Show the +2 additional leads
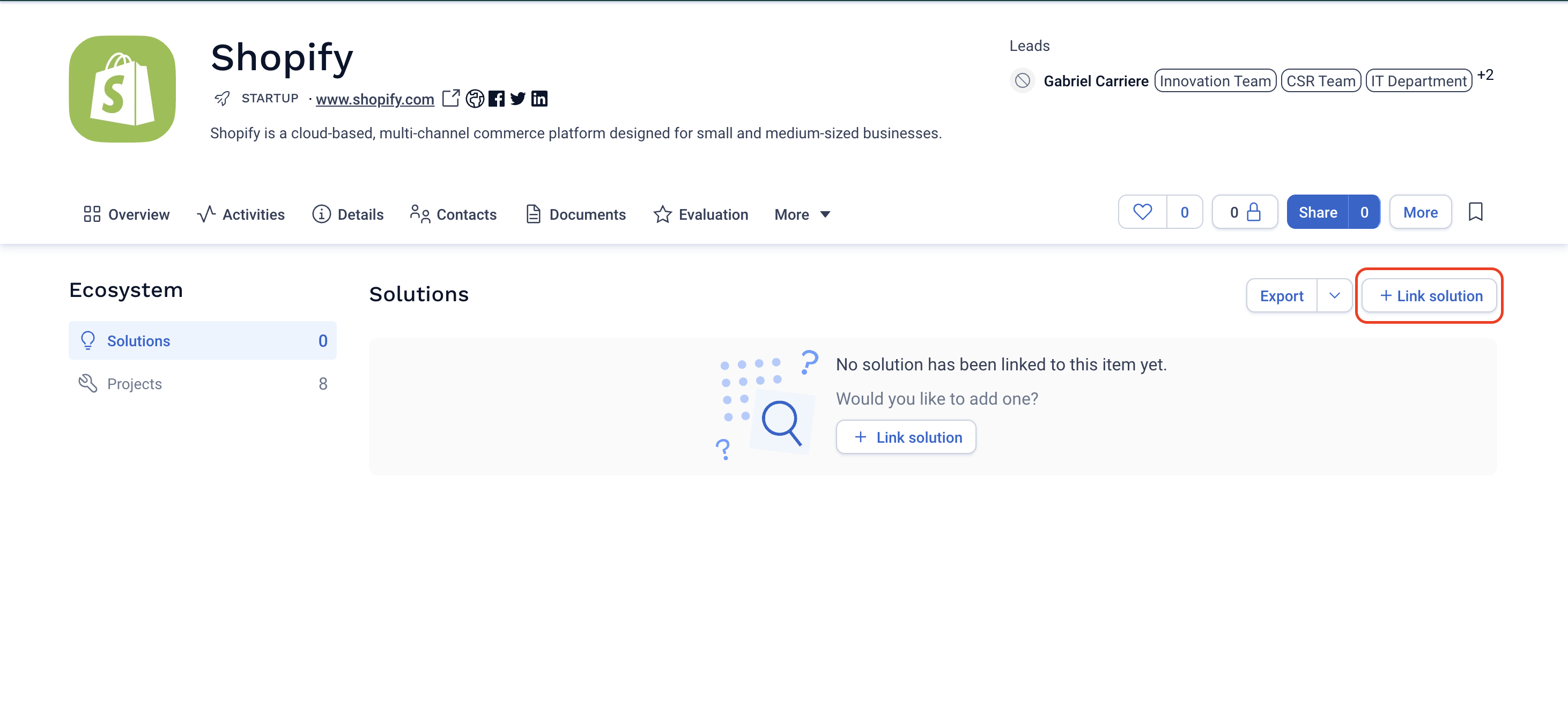 [x=1485, y=75]
